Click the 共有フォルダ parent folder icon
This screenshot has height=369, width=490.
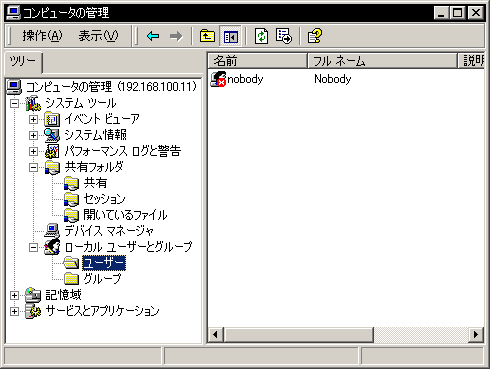(x=52, y=167)
